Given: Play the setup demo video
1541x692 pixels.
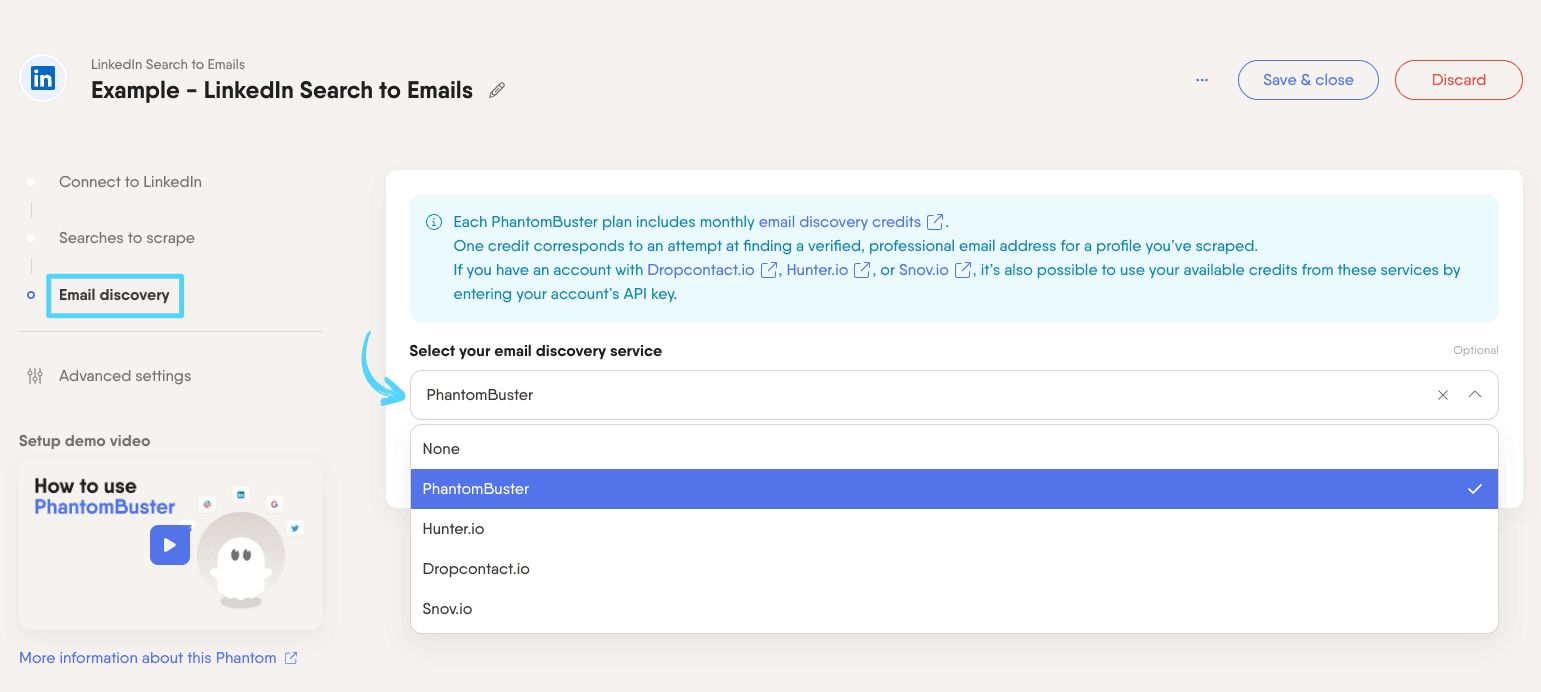Looking at the screenshot, I should point(170,545).
